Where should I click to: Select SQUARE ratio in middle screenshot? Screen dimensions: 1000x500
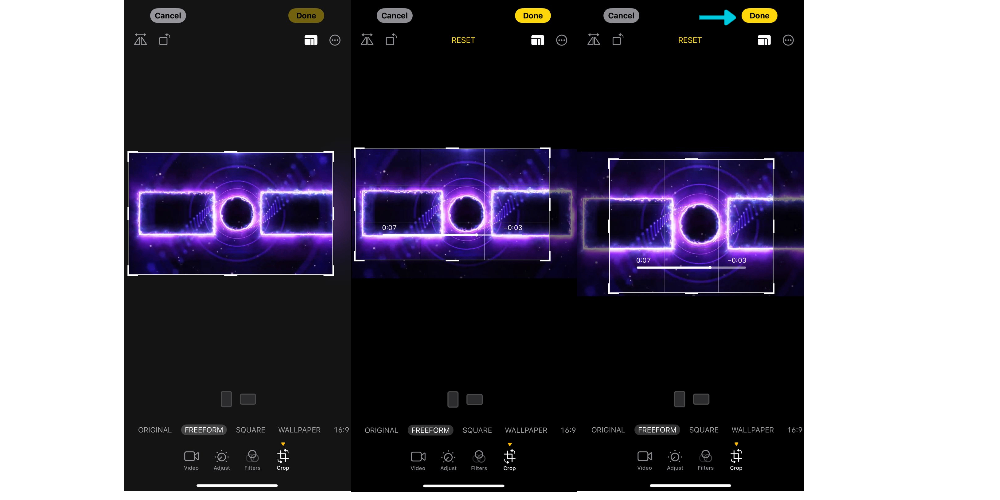click(477, 430)
